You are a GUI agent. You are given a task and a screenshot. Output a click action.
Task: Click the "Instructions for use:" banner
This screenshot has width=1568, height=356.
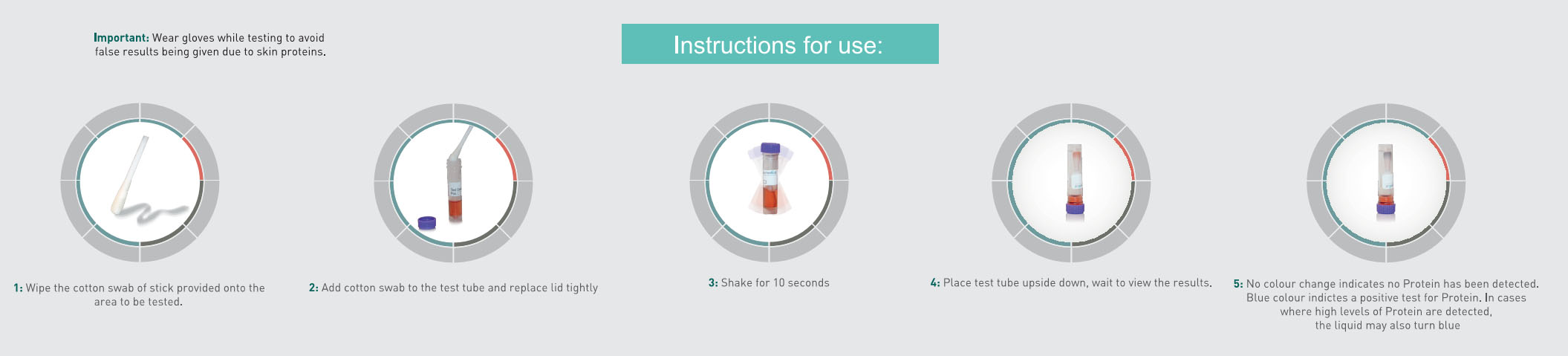pyautogui.click(x=779, y=45)
